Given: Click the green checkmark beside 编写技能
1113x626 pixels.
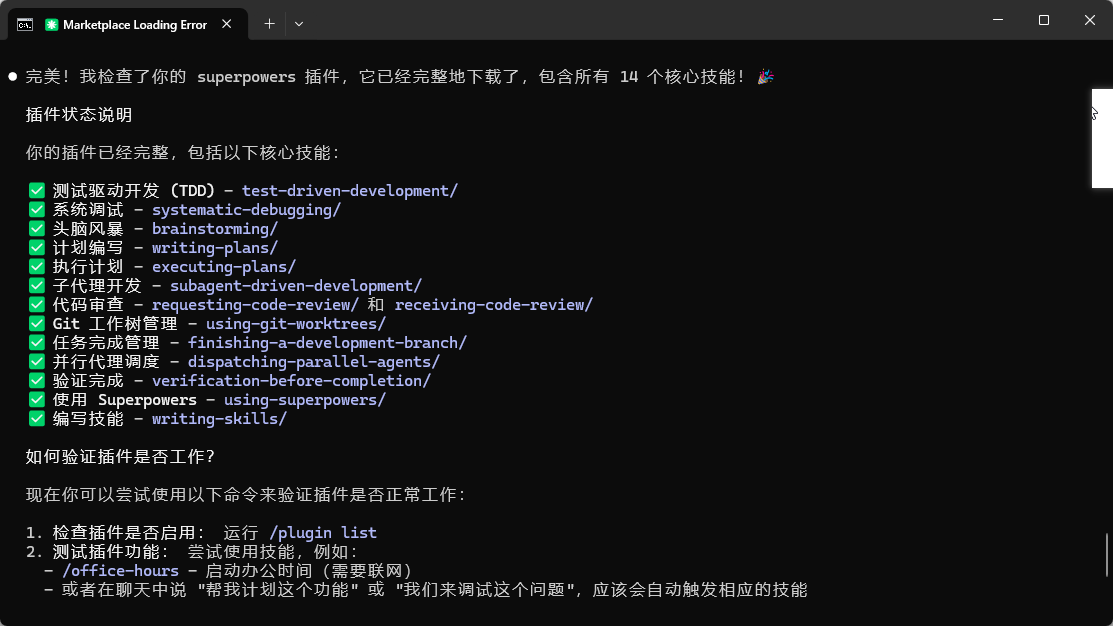Looking at the screenshot, I should point(37,419).
